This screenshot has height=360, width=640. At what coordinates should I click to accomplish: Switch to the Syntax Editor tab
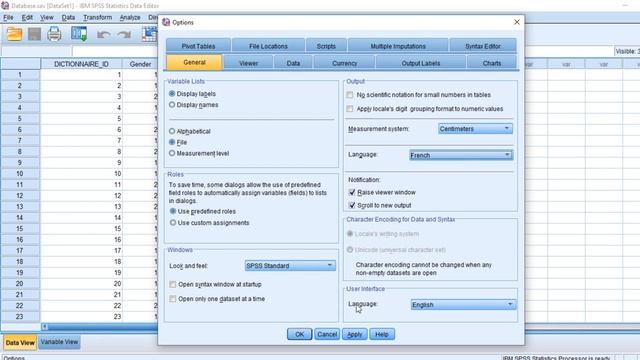pos(483,46)
